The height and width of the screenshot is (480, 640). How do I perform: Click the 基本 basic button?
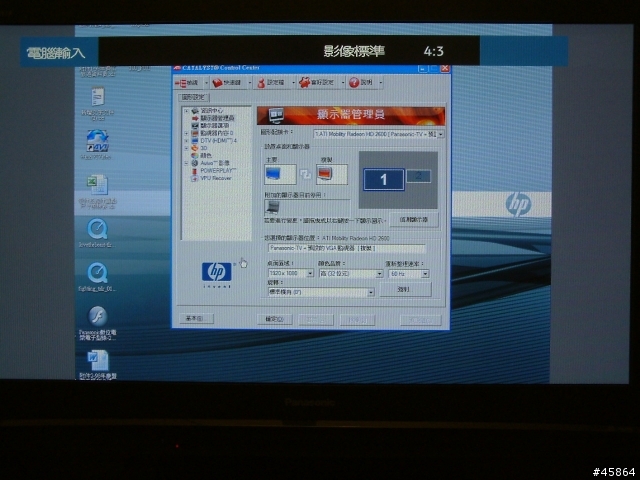click(196, 318)
